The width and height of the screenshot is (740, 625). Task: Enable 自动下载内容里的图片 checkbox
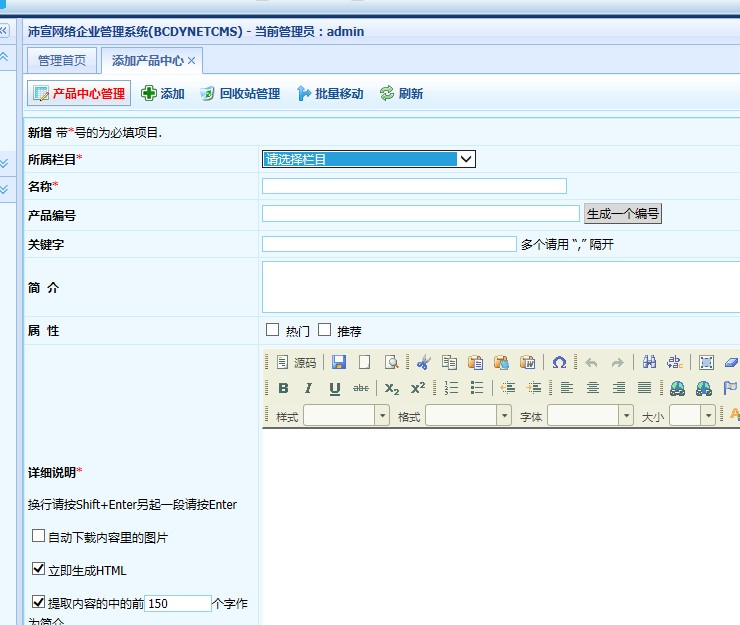click(x=39, y=536)
